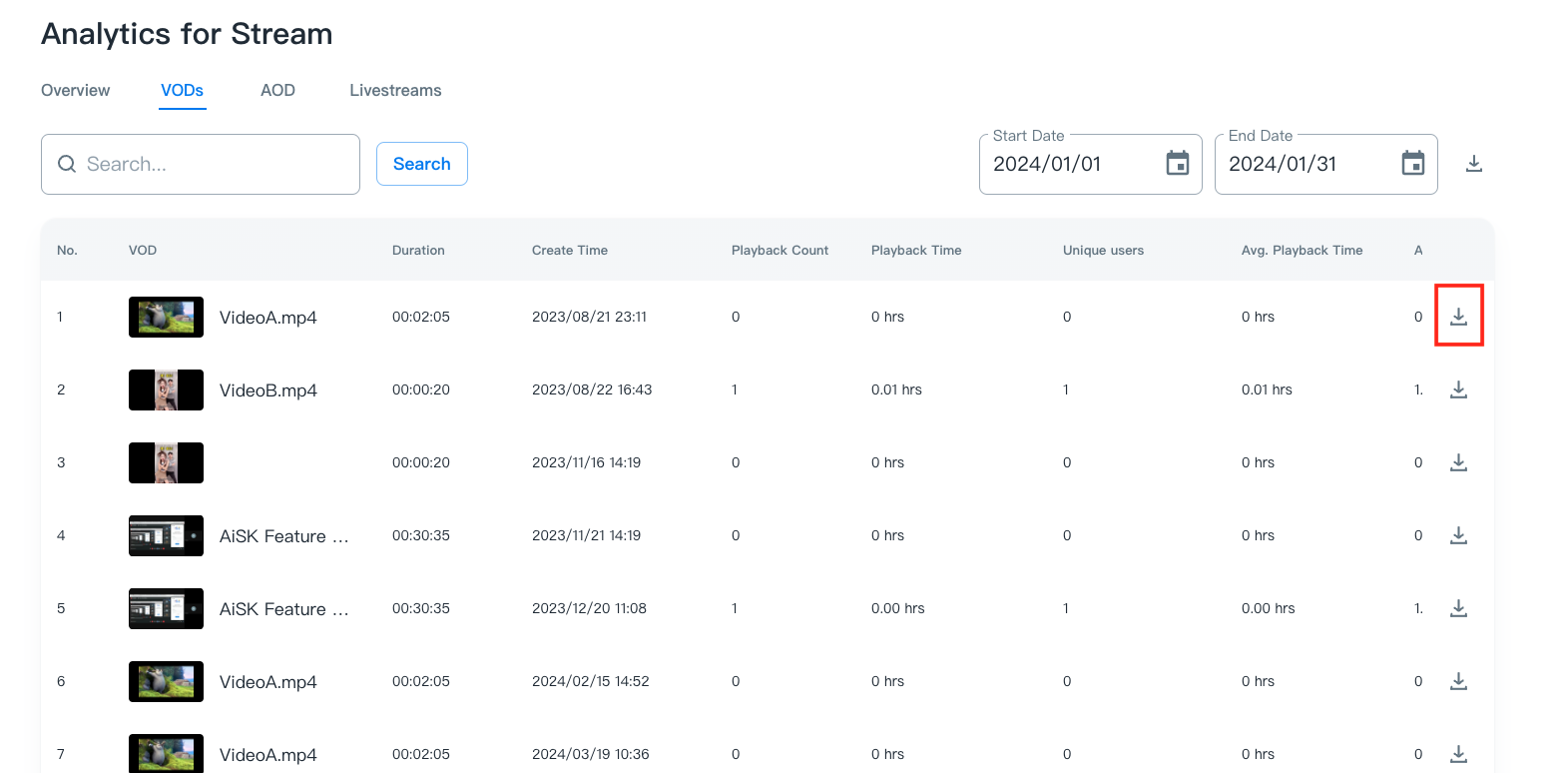Download report for row 6 VideoA.mp4
Viewport: 1568px width, 773px height.
(1458, 681)
